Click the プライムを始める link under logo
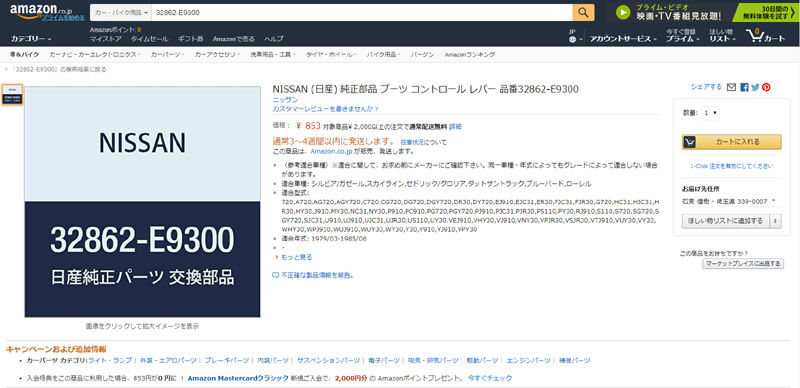This screenshot has width=800, height=388. coord(63,18)
